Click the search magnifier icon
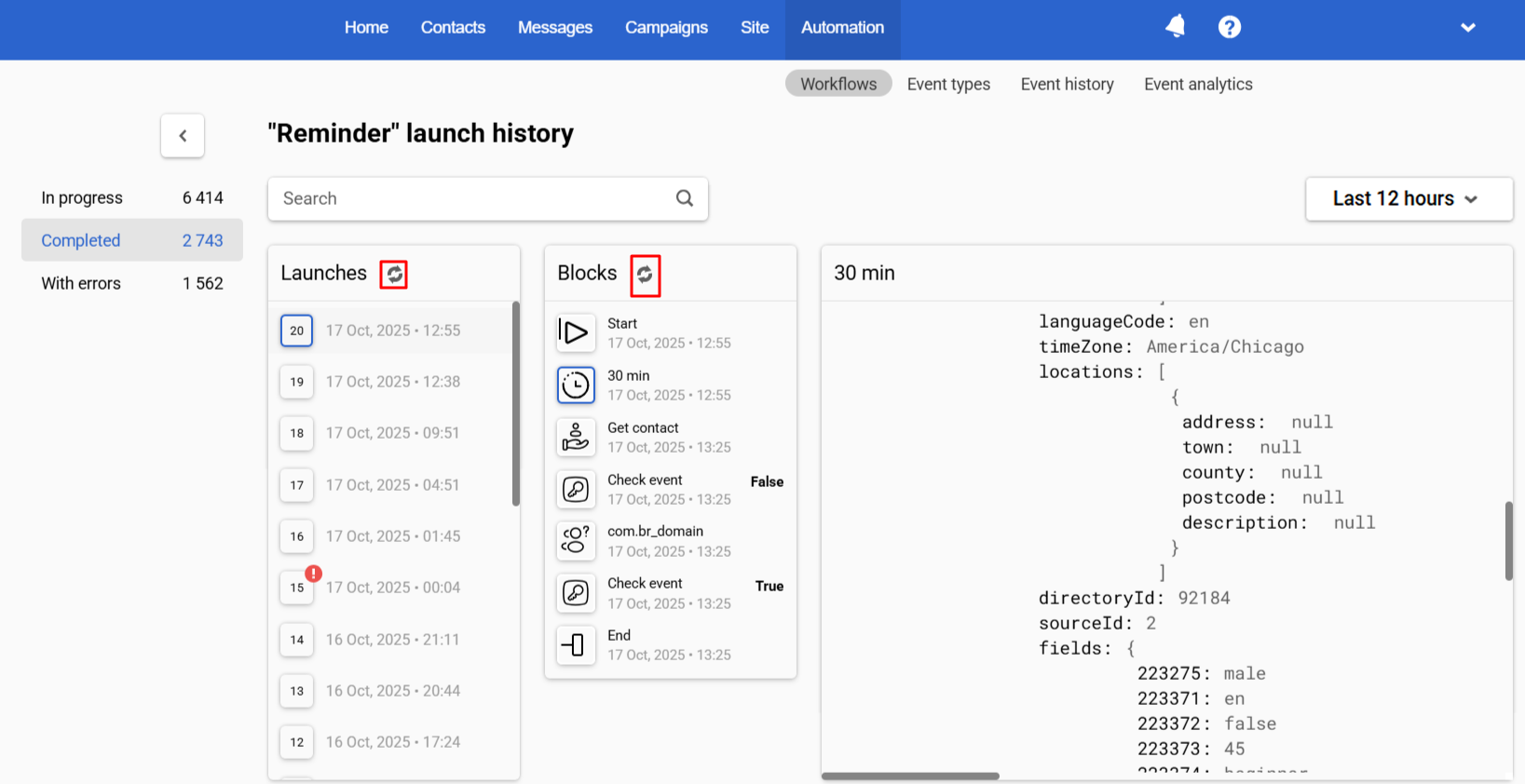 pos(685,198)
